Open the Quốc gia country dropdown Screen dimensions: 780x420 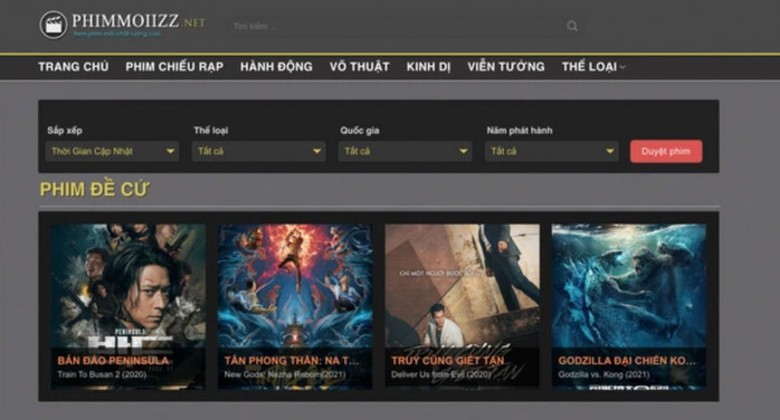405,152
